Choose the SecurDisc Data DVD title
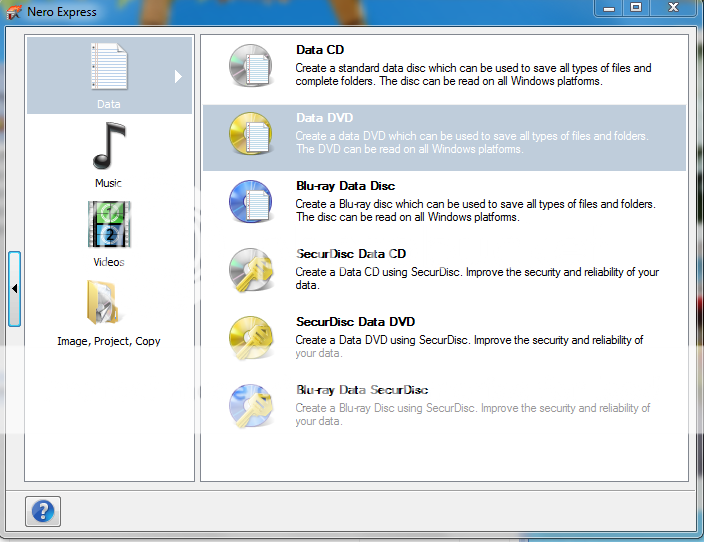 click(355, 322)
